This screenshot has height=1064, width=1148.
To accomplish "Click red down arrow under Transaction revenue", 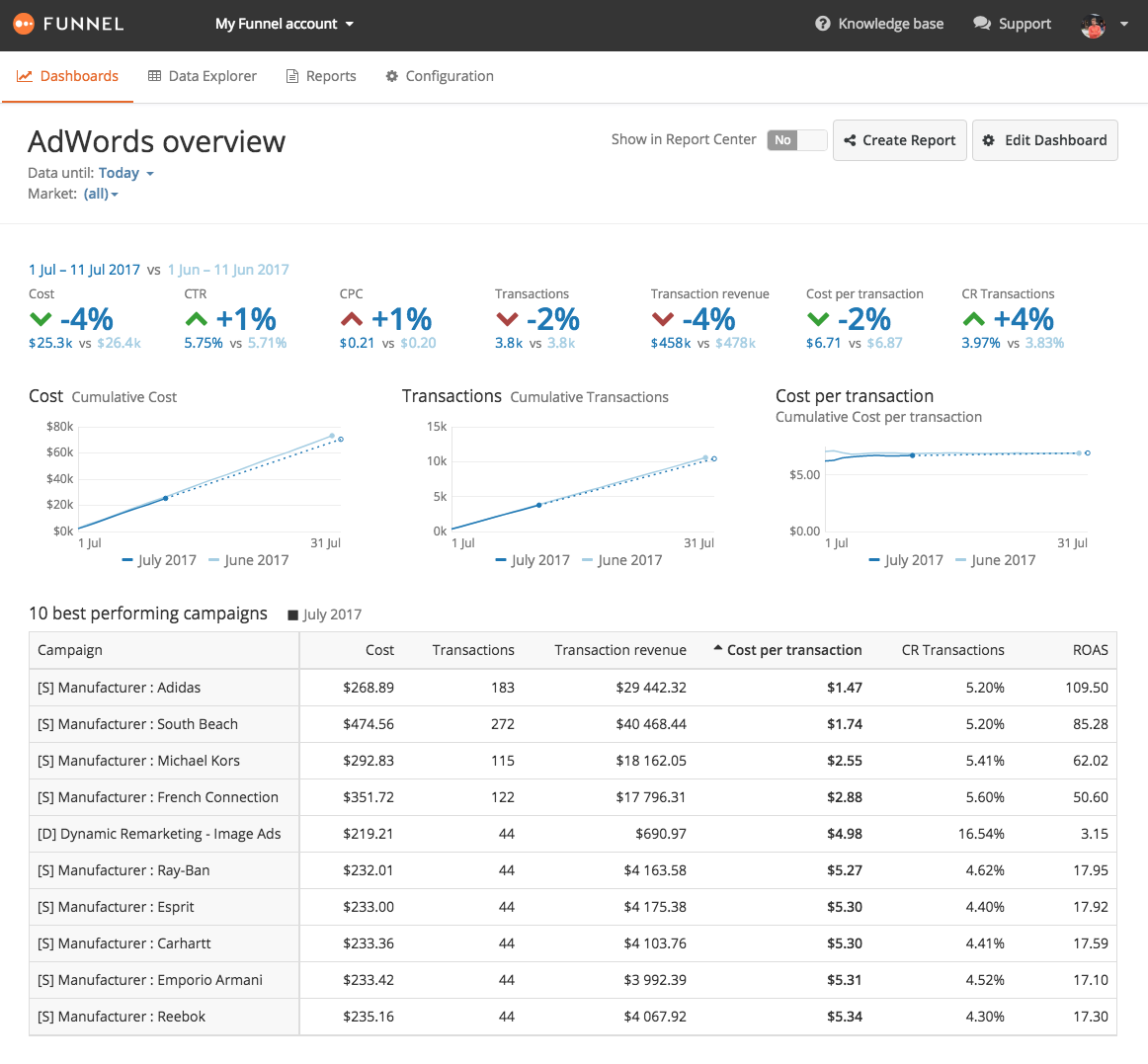I will point(663,319).
